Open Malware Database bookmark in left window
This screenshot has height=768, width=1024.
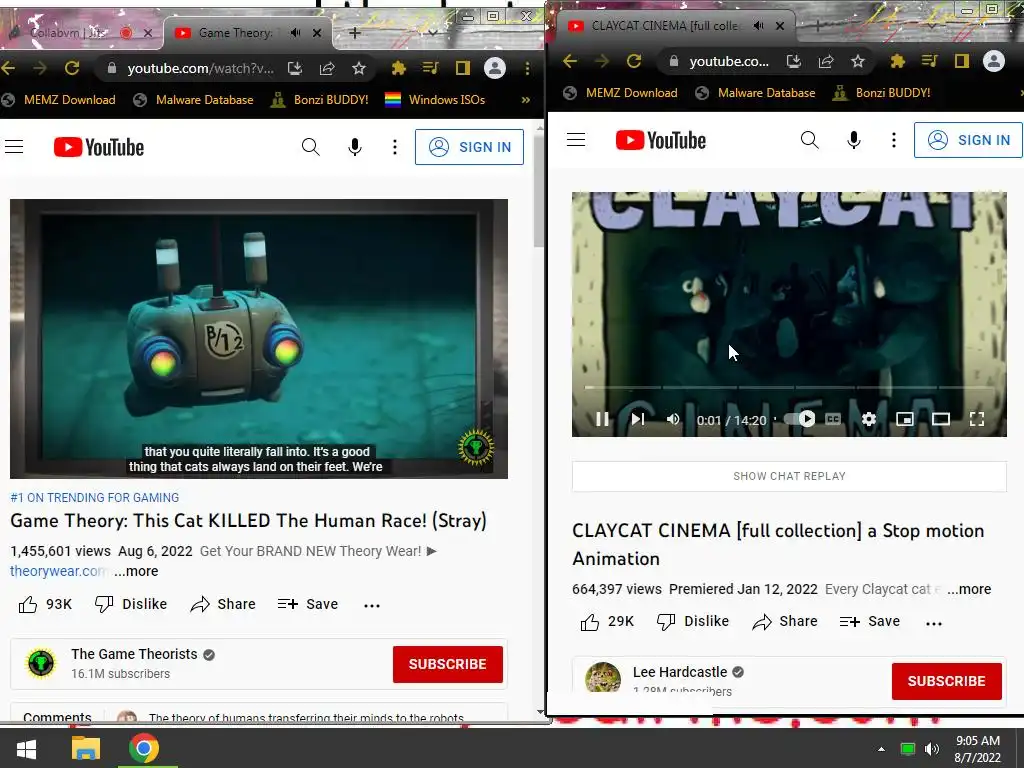tap(193, 100)
